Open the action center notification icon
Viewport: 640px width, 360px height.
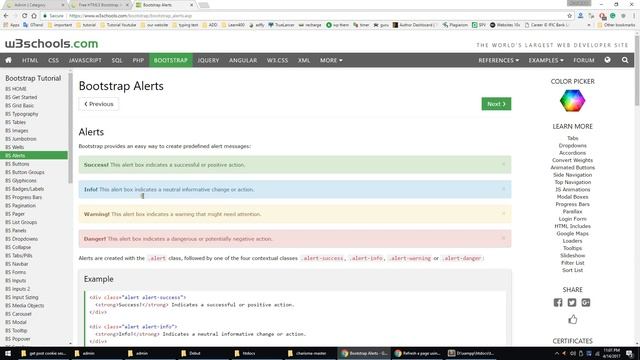pos(630,353)
